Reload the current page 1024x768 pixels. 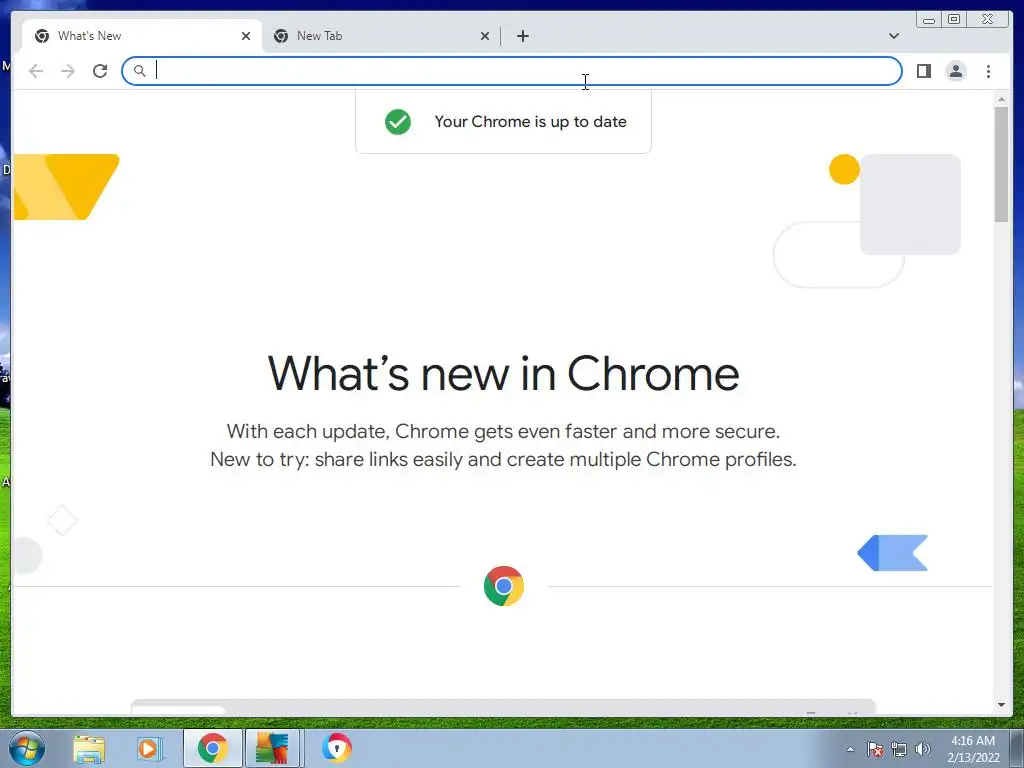[x=100, y=71]
